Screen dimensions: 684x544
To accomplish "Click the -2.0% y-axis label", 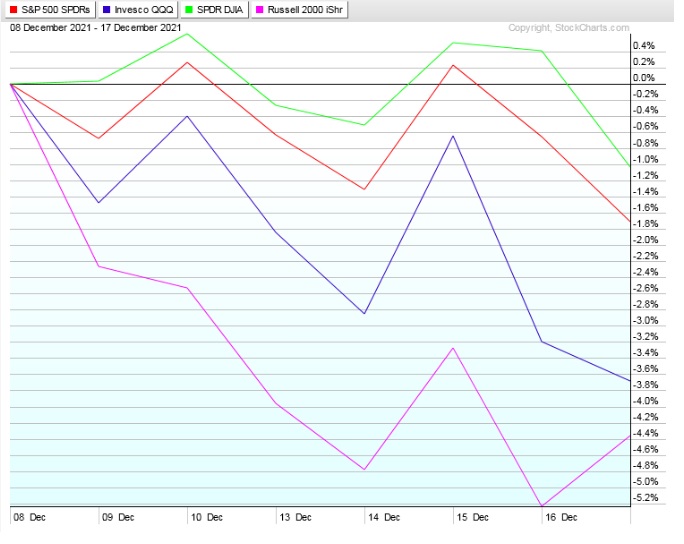I will [645, 240].
